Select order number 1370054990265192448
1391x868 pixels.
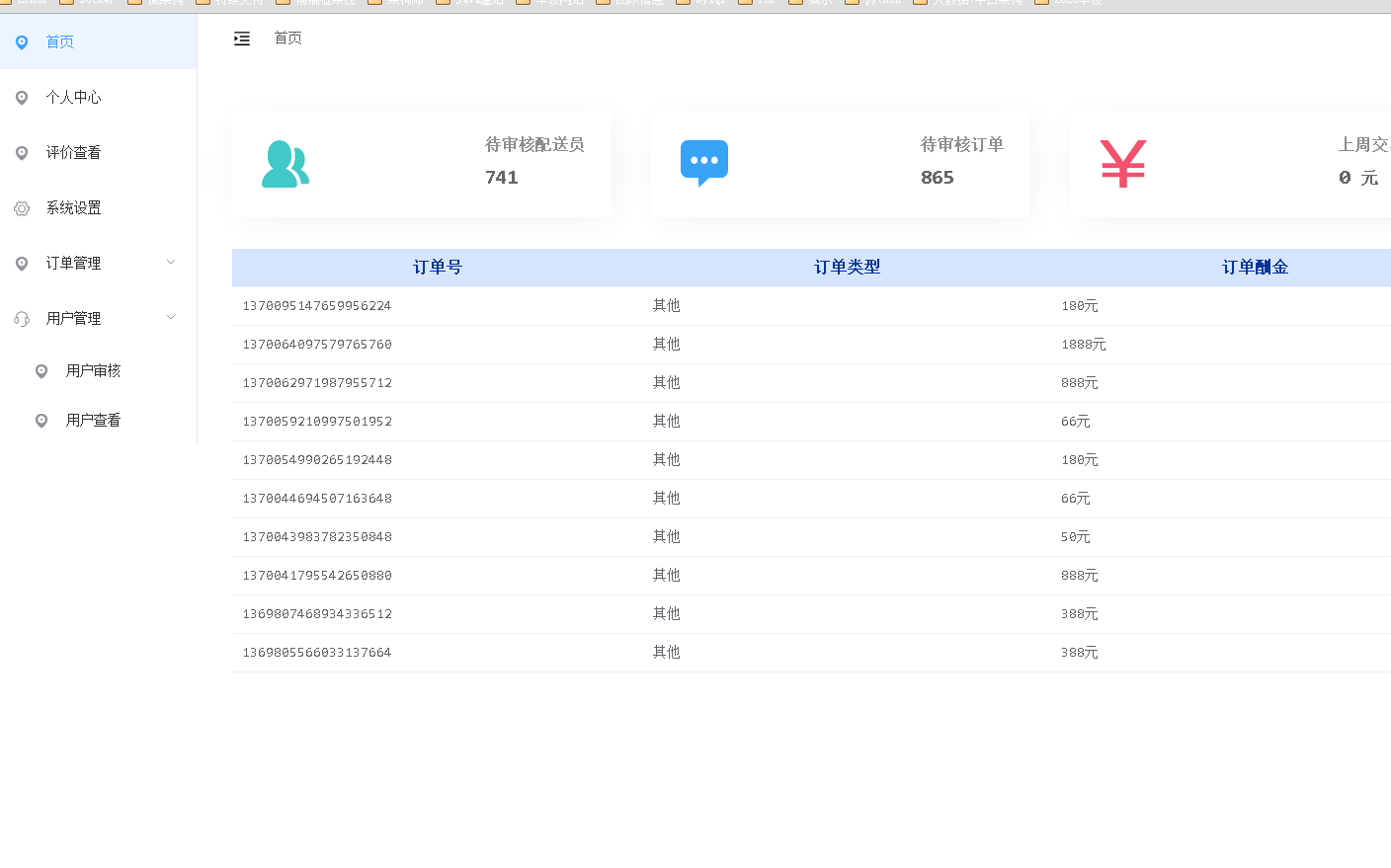pos(317,460)
